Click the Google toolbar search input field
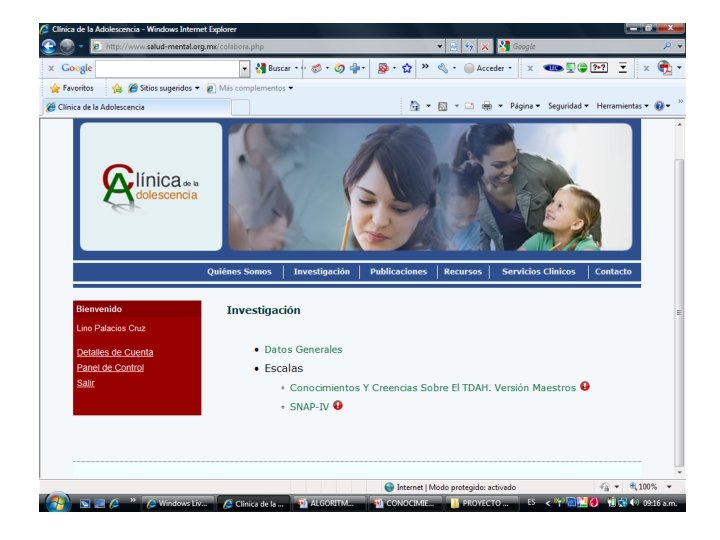 pyautogui.click(x=168, y=68)
